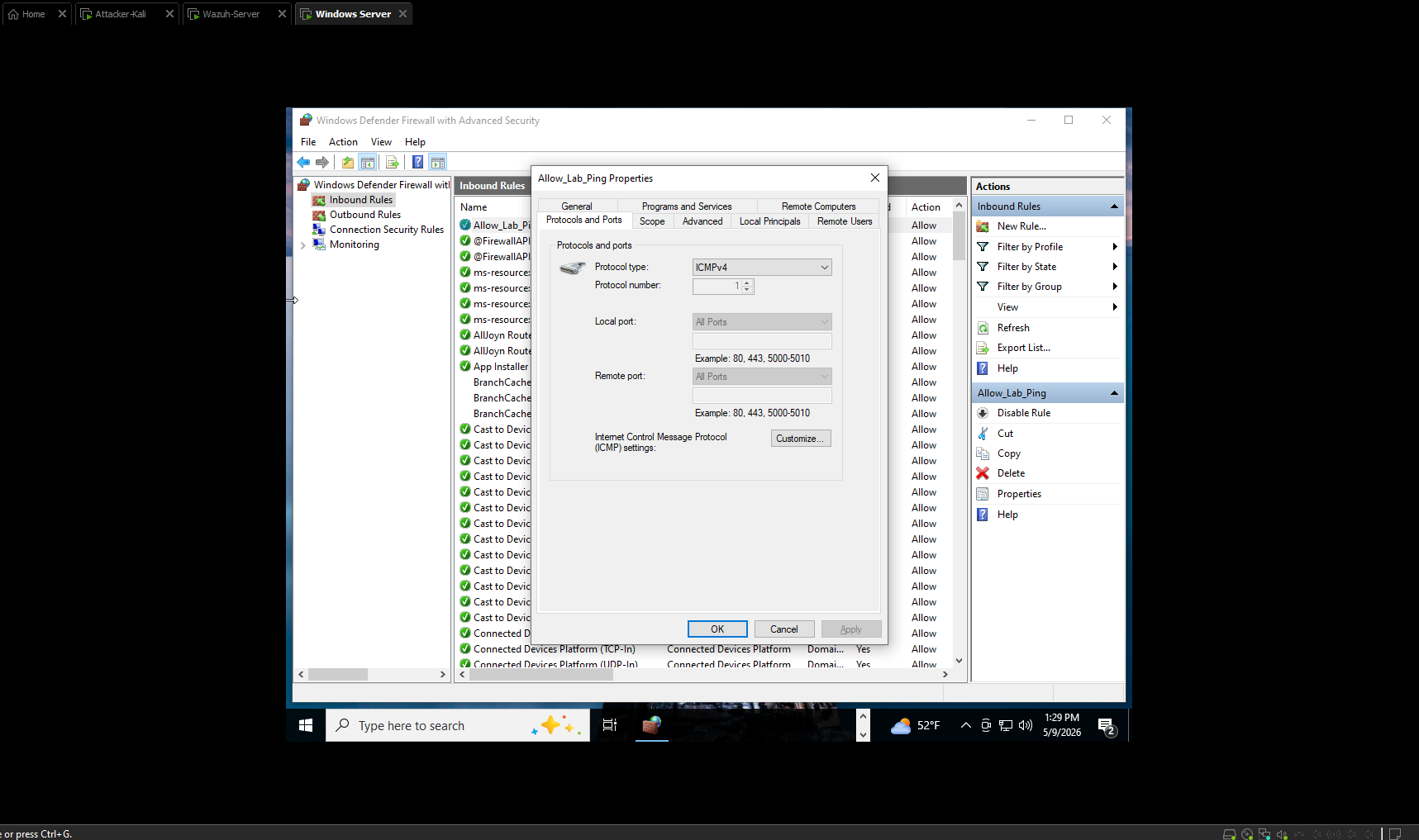The height and width of the screenshot is (840, 1419).
Task: Open the Remote port dropdown
Action: point(762,377)
